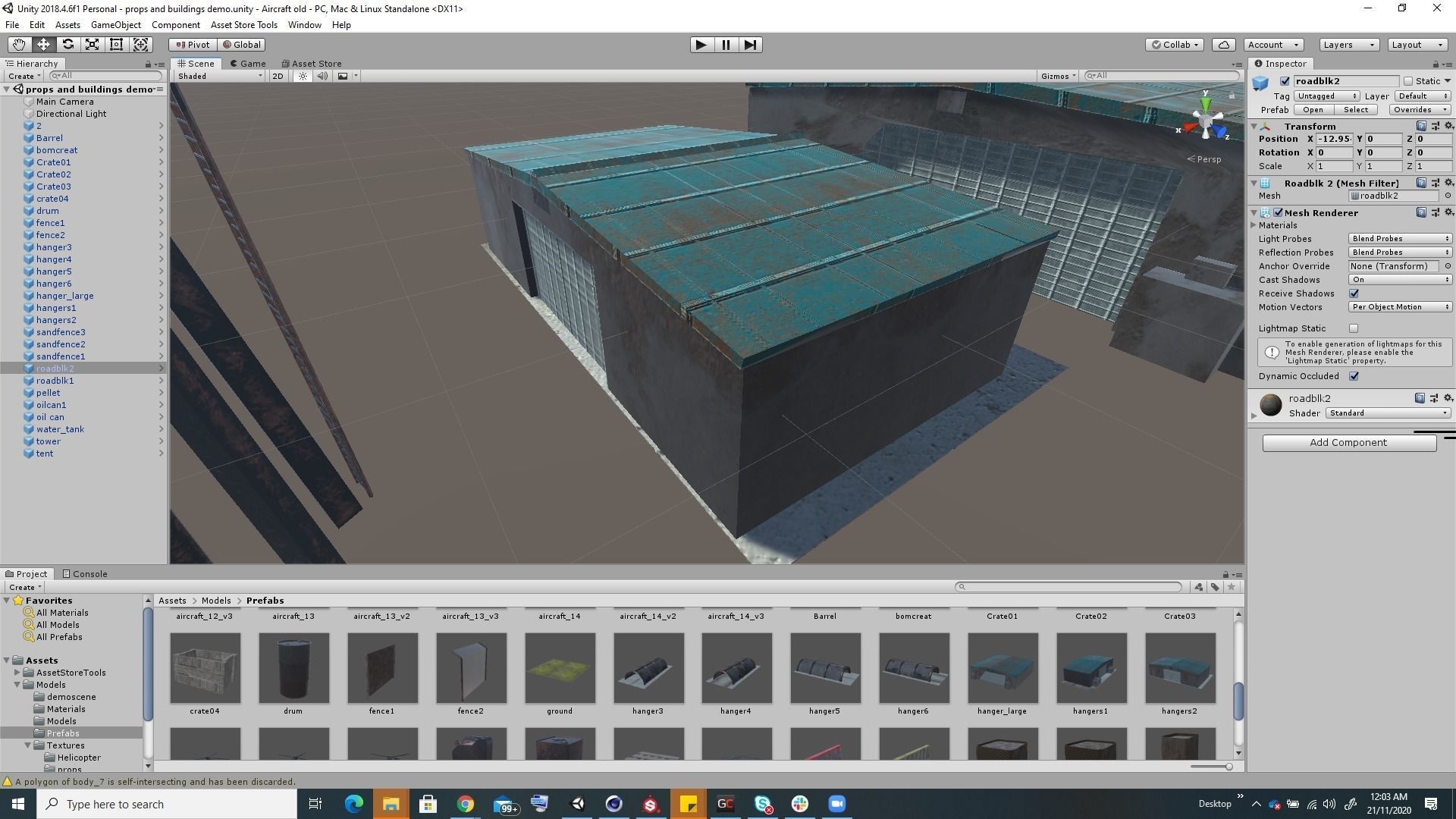Viewport: 1456px width, 819px height.
Task: Click the cloud services icon
Action: pos(1223,45)
